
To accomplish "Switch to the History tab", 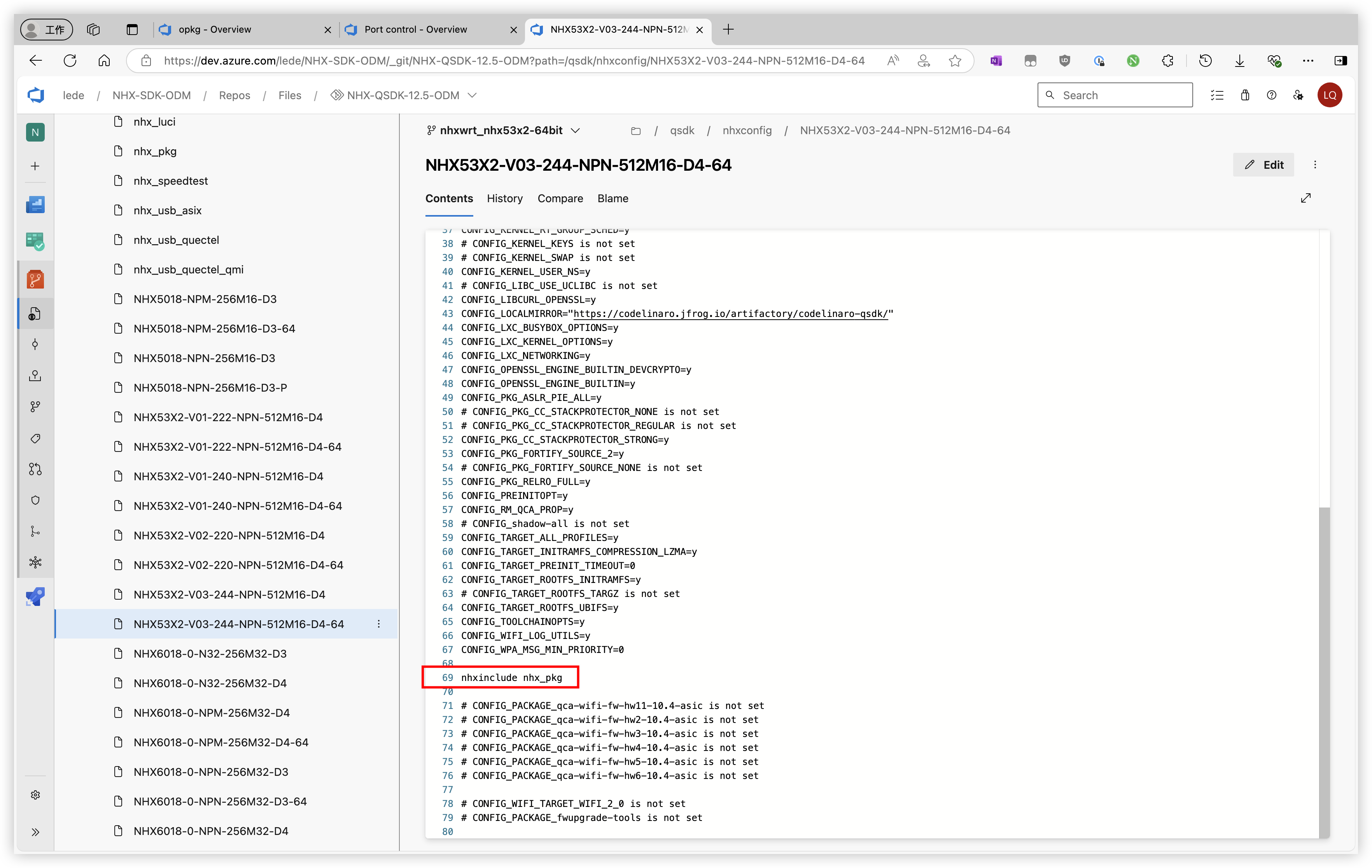I will click(x=504, y=198).
